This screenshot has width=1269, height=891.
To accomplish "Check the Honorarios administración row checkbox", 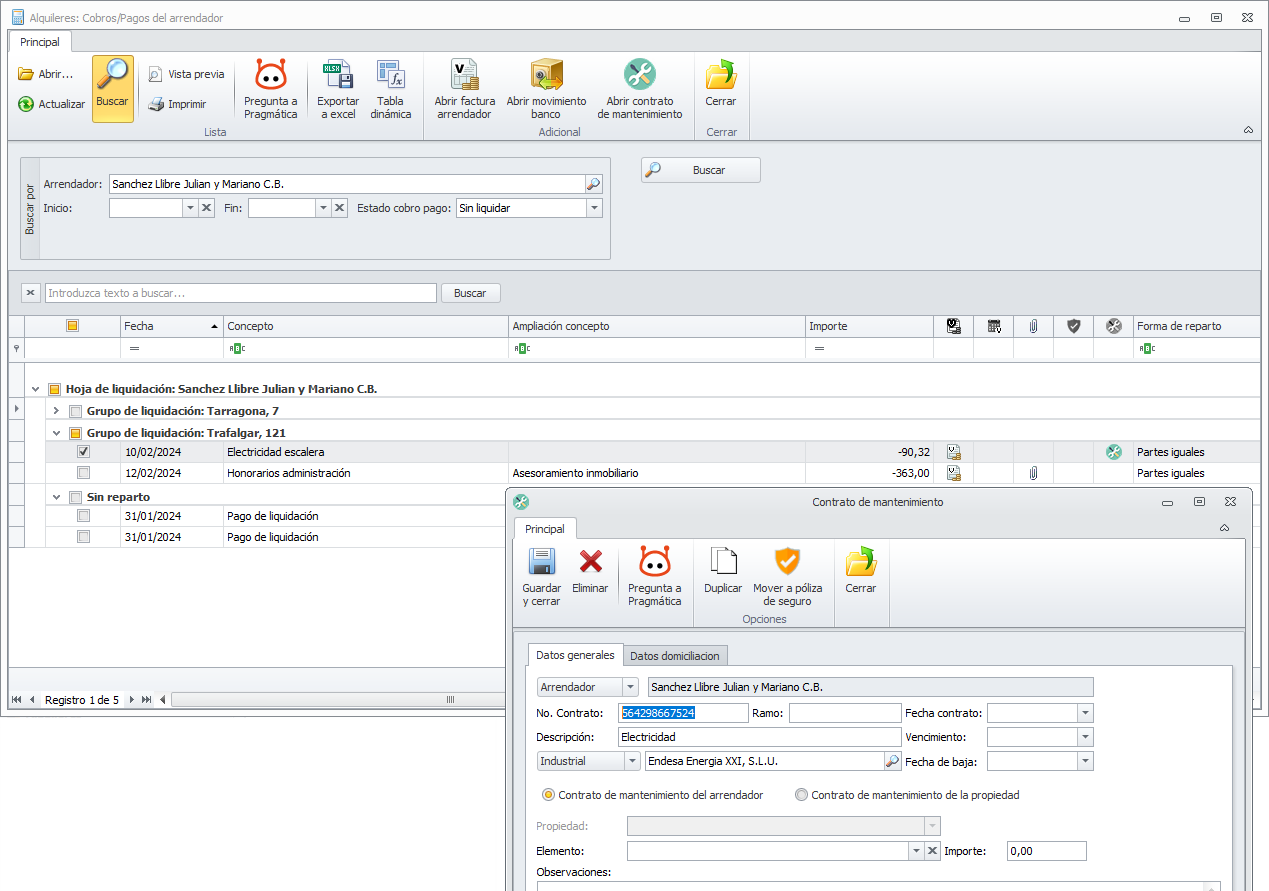I will [x=84, y=473].
